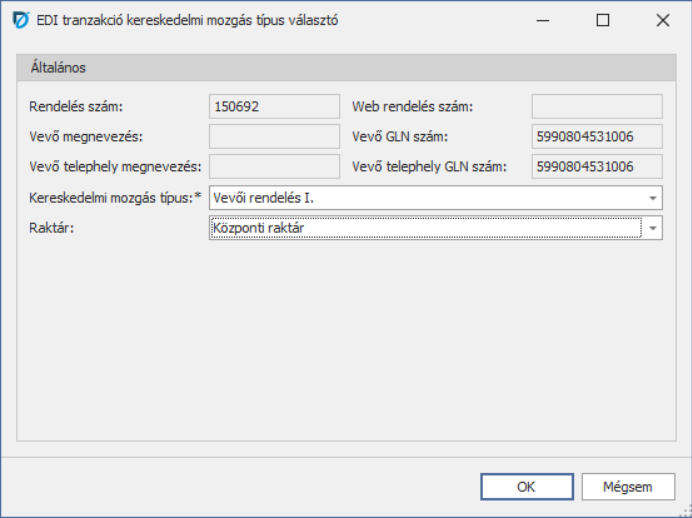Click the Vevő telephely GLN szám field

(596, 166)
